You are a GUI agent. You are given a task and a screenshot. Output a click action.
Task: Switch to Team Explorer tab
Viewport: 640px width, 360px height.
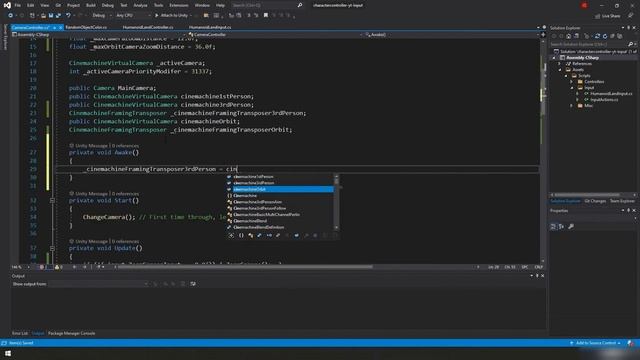tap(622, 201)
